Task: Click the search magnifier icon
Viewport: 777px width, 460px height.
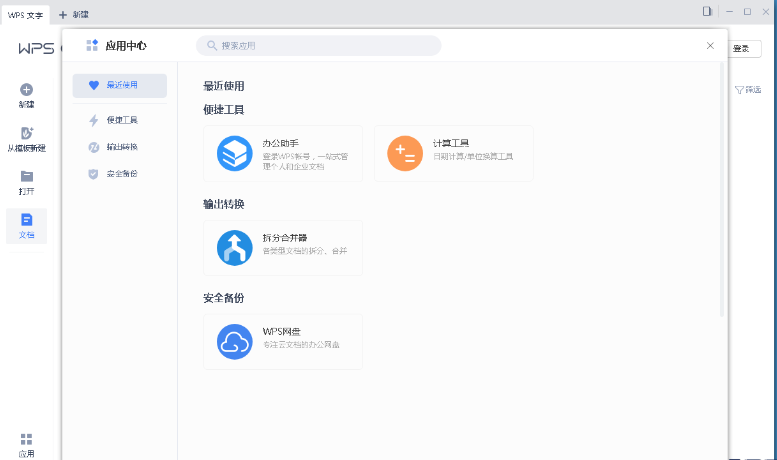Action: tap(212, 46)
